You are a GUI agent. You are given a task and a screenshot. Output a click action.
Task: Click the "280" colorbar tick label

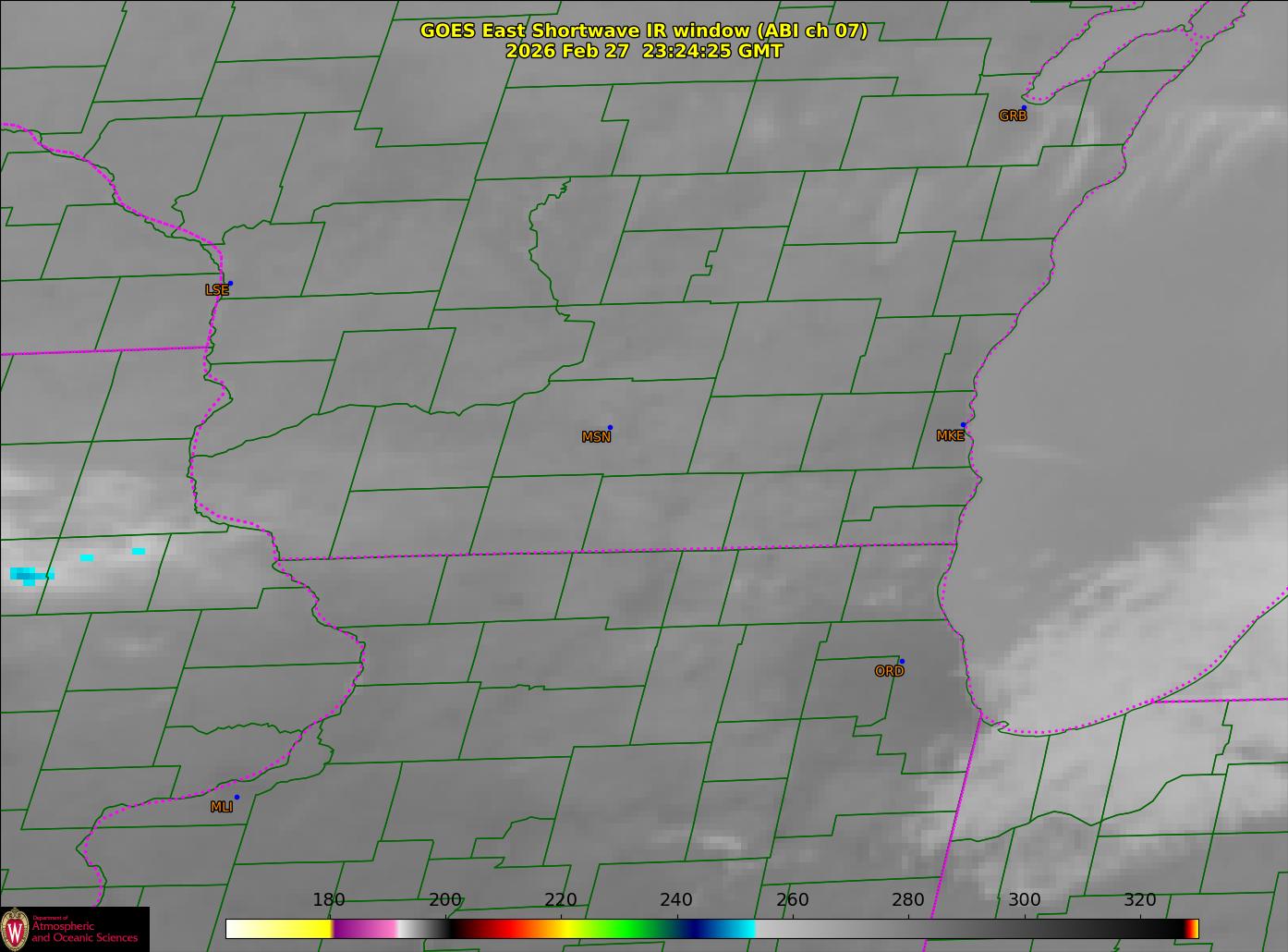pyautogui.click(x=908, y=900)
